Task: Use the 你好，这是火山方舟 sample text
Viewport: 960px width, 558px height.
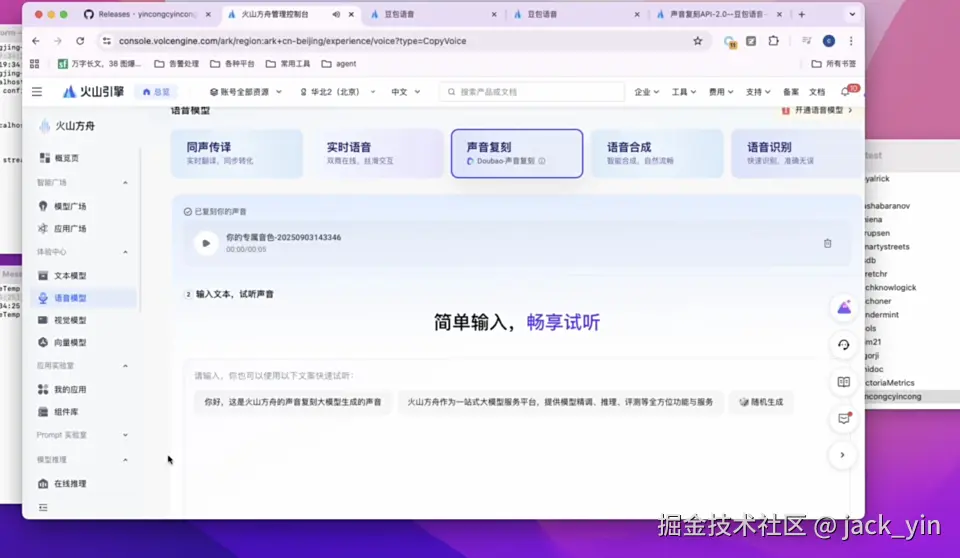Action: click(x=292, y=402)
